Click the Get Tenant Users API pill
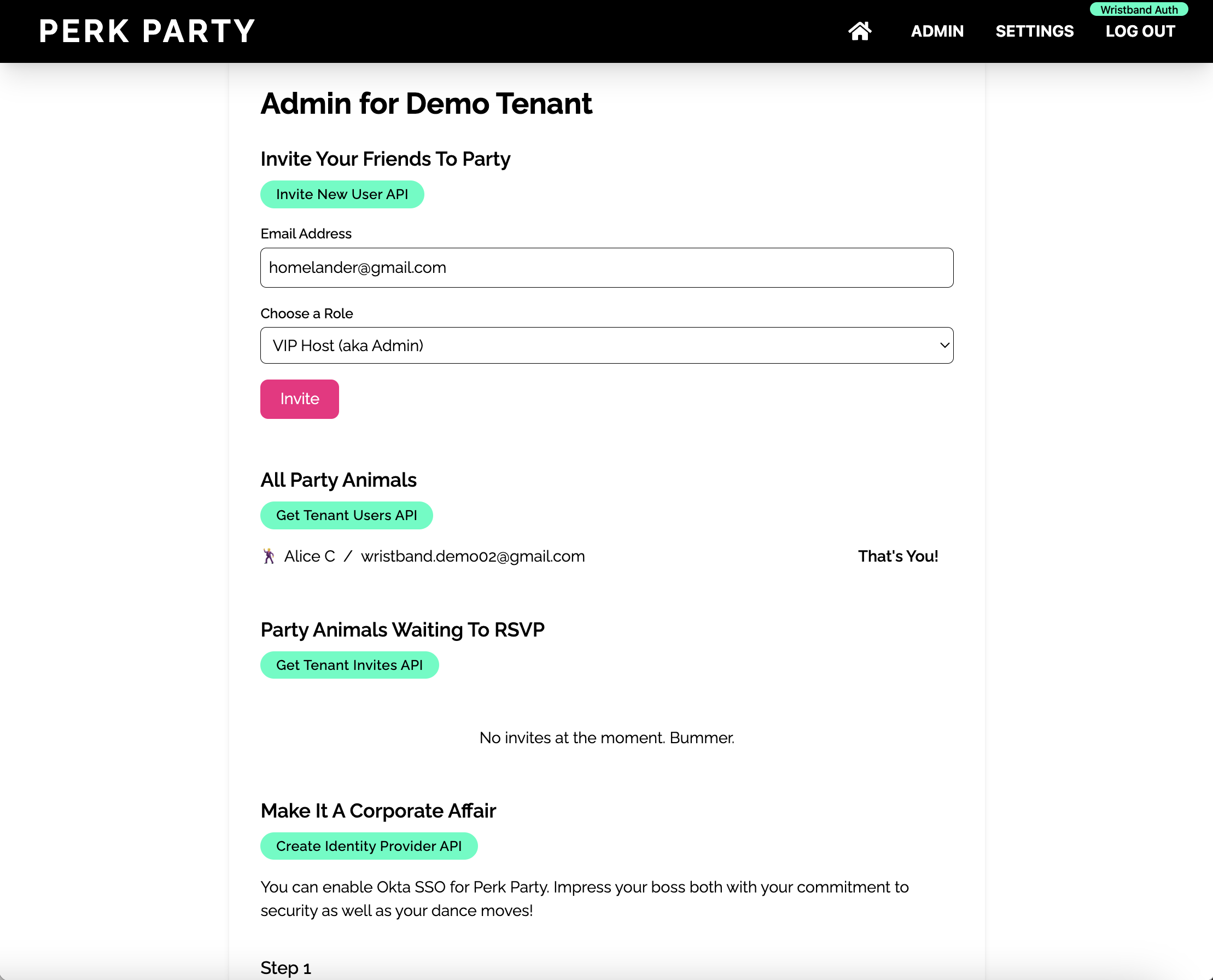This screenshot has height=980, width=1213. coord(347,515)
